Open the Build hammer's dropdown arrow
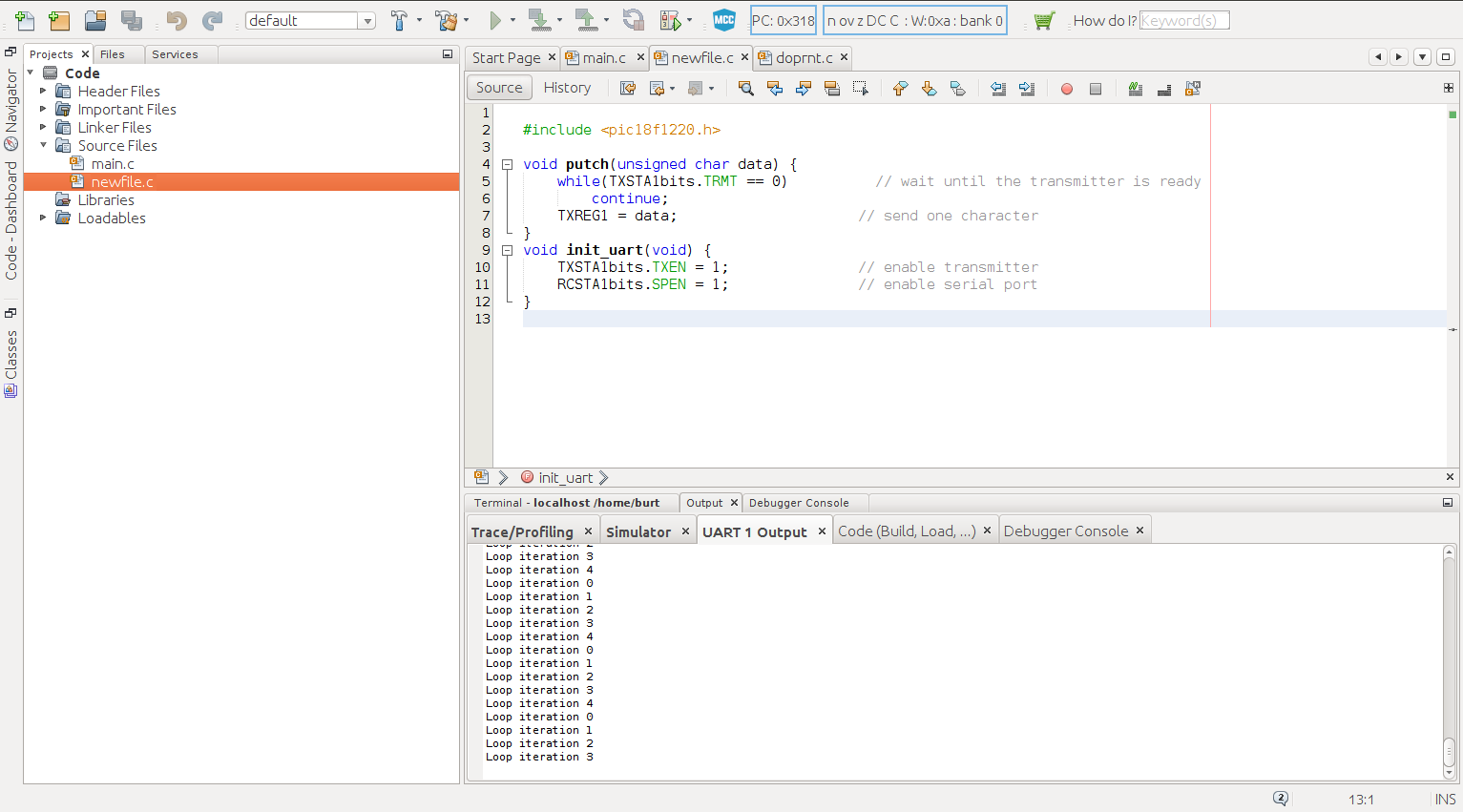The height and width of the screenshot is (812, 1463). click(x=419, y=20)
